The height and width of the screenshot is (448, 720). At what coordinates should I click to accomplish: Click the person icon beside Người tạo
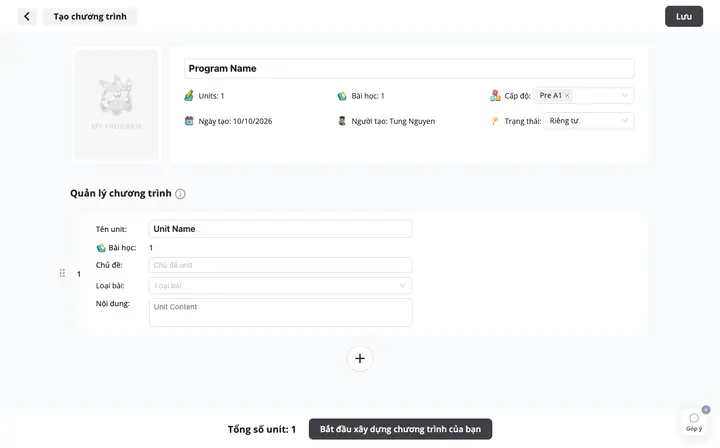(x=342, y=121)
